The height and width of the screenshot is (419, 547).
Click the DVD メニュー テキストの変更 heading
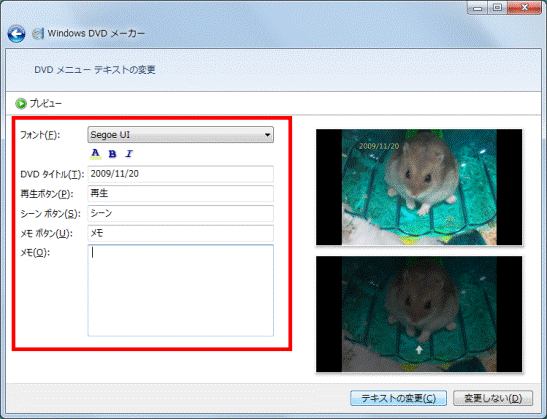click(95, 70)
